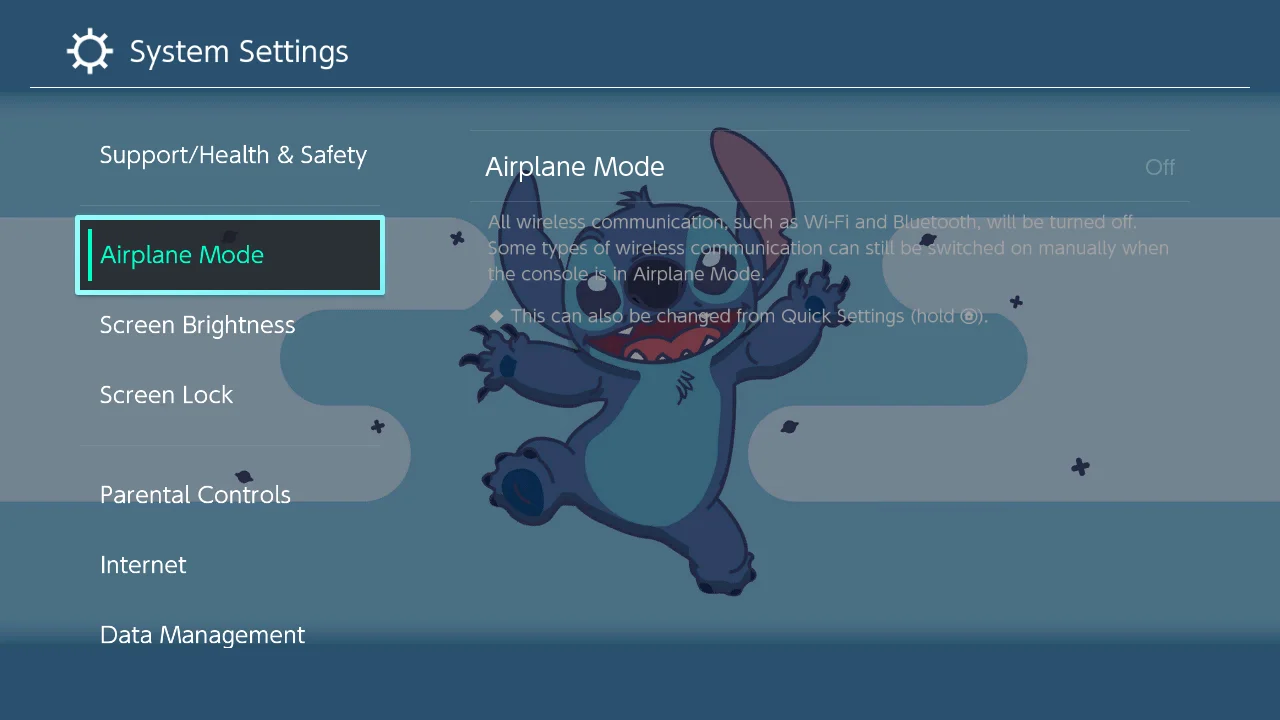The image size is (1280, 720).
Task: Open Screen Lock settings
Action: 166,394
